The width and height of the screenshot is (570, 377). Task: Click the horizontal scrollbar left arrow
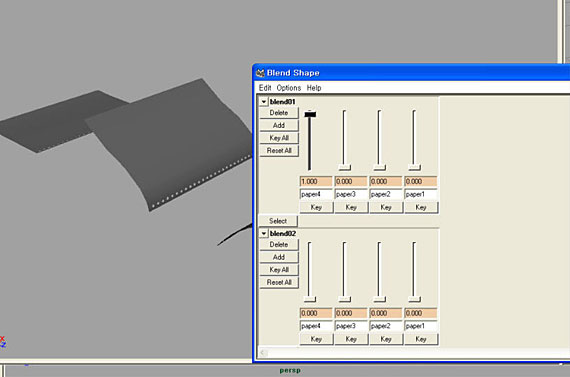click(x=264, y=353)
